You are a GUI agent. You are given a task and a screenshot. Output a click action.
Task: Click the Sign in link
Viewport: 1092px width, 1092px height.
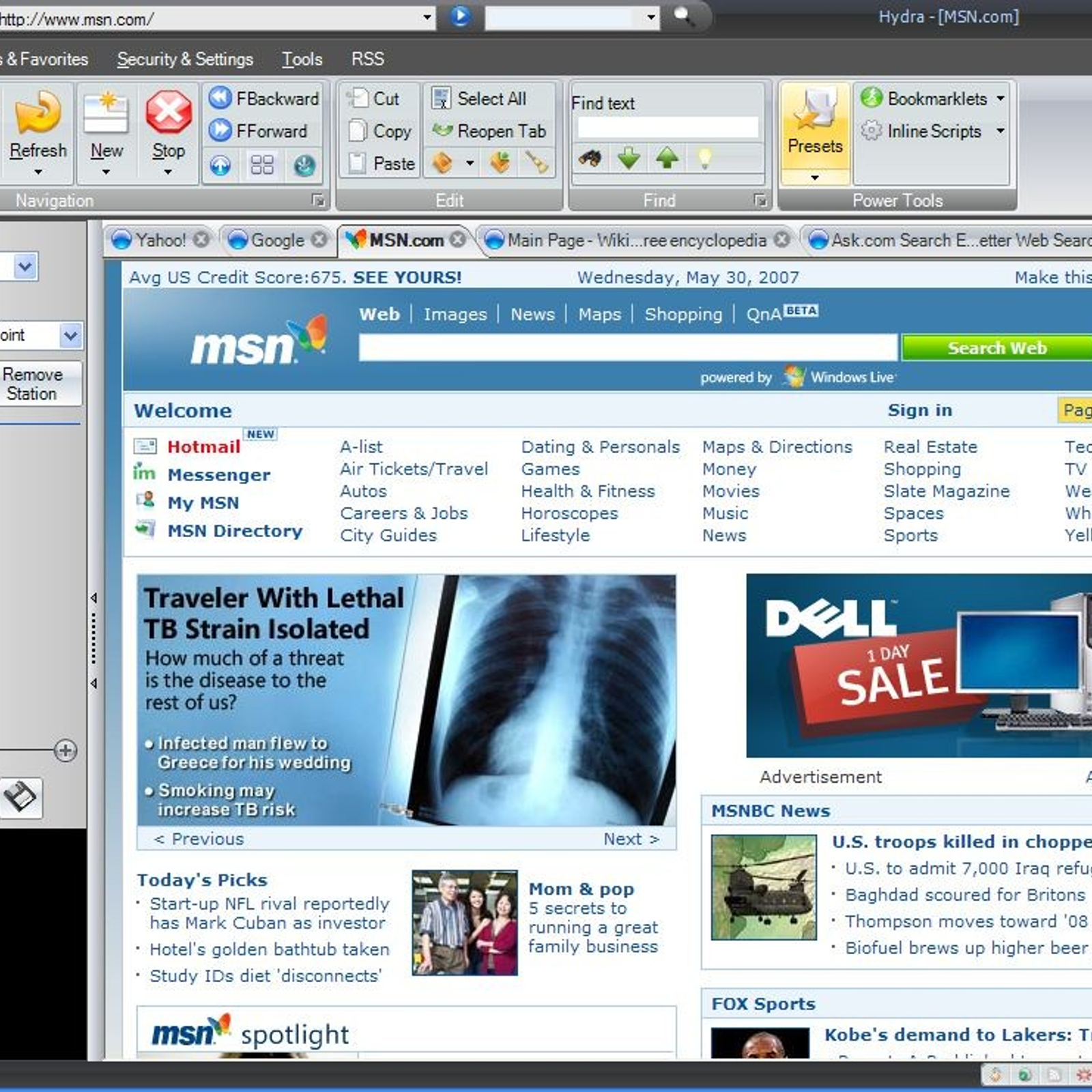click(919, 409)
